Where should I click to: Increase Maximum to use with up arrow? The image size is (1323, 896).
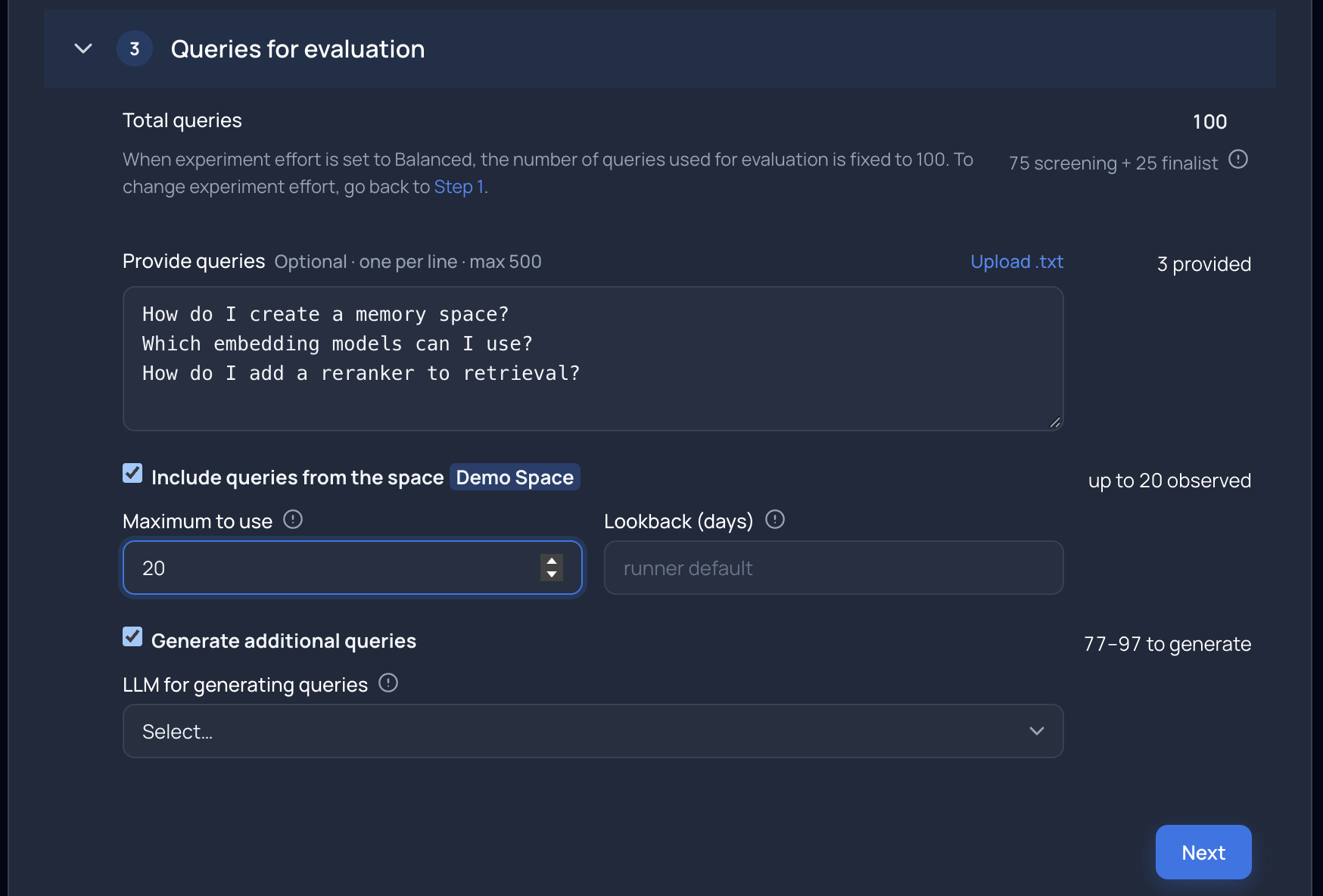[x=552, y=561]
